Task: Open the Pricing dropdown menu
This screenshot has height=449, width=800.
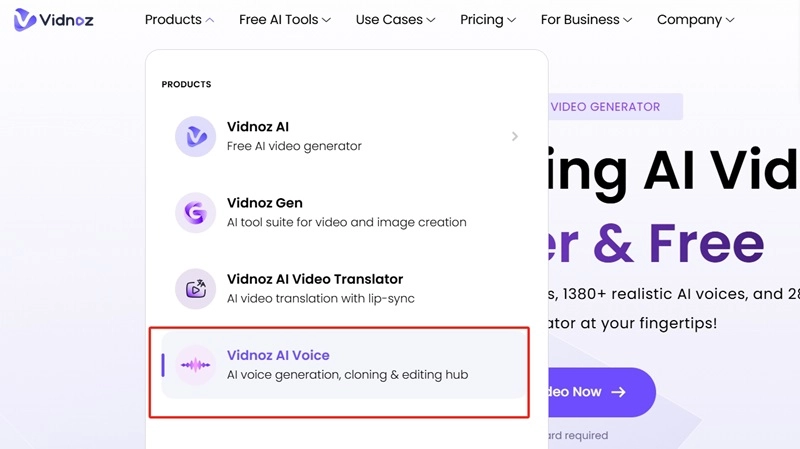Action: pos(488,20)
